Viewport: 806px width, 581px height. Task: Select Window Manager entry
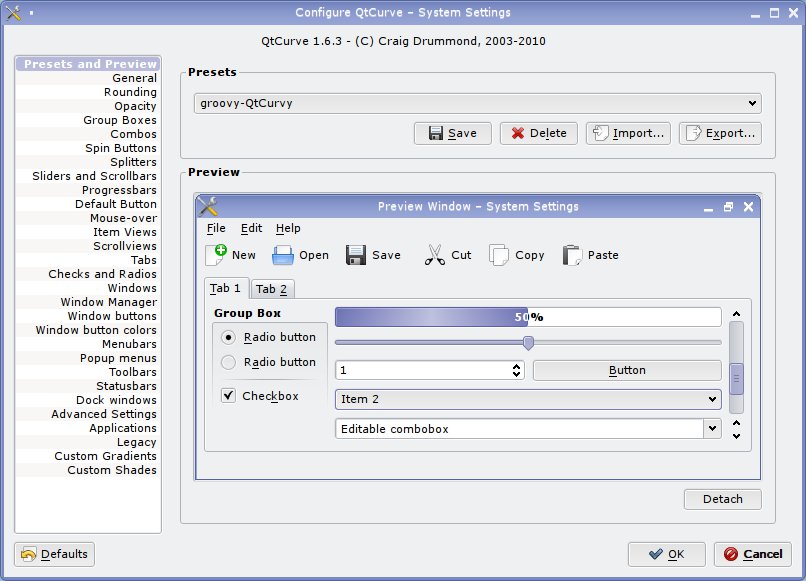(x=88, y=302)
